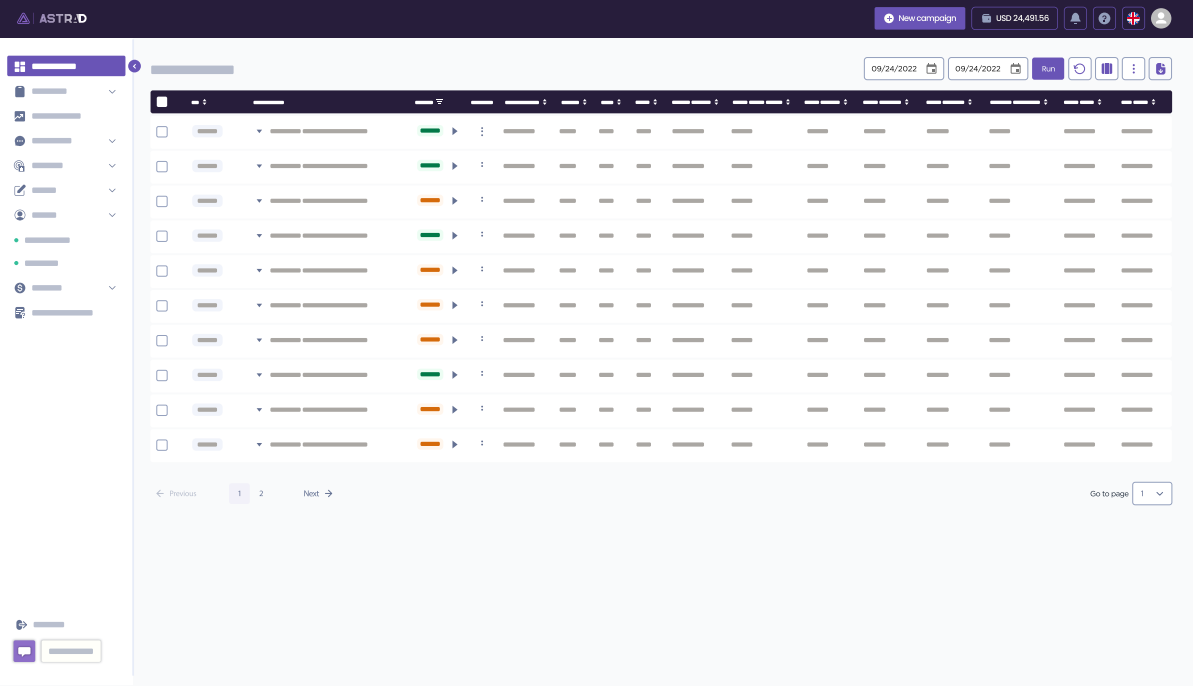The width and height of the screenshot is (1193, 686).
Task: Go to page 2 in pagination
Action: click(261, 493)
